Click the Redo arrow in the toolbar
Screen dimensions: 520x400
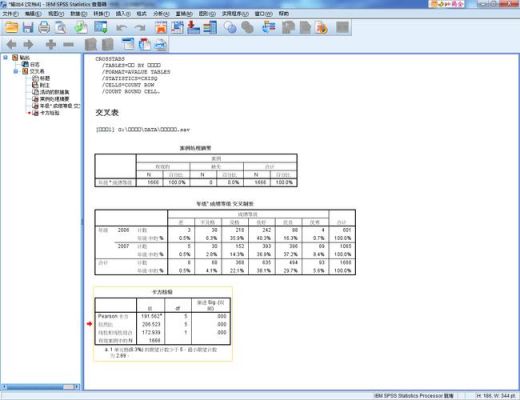click(140, 28)
